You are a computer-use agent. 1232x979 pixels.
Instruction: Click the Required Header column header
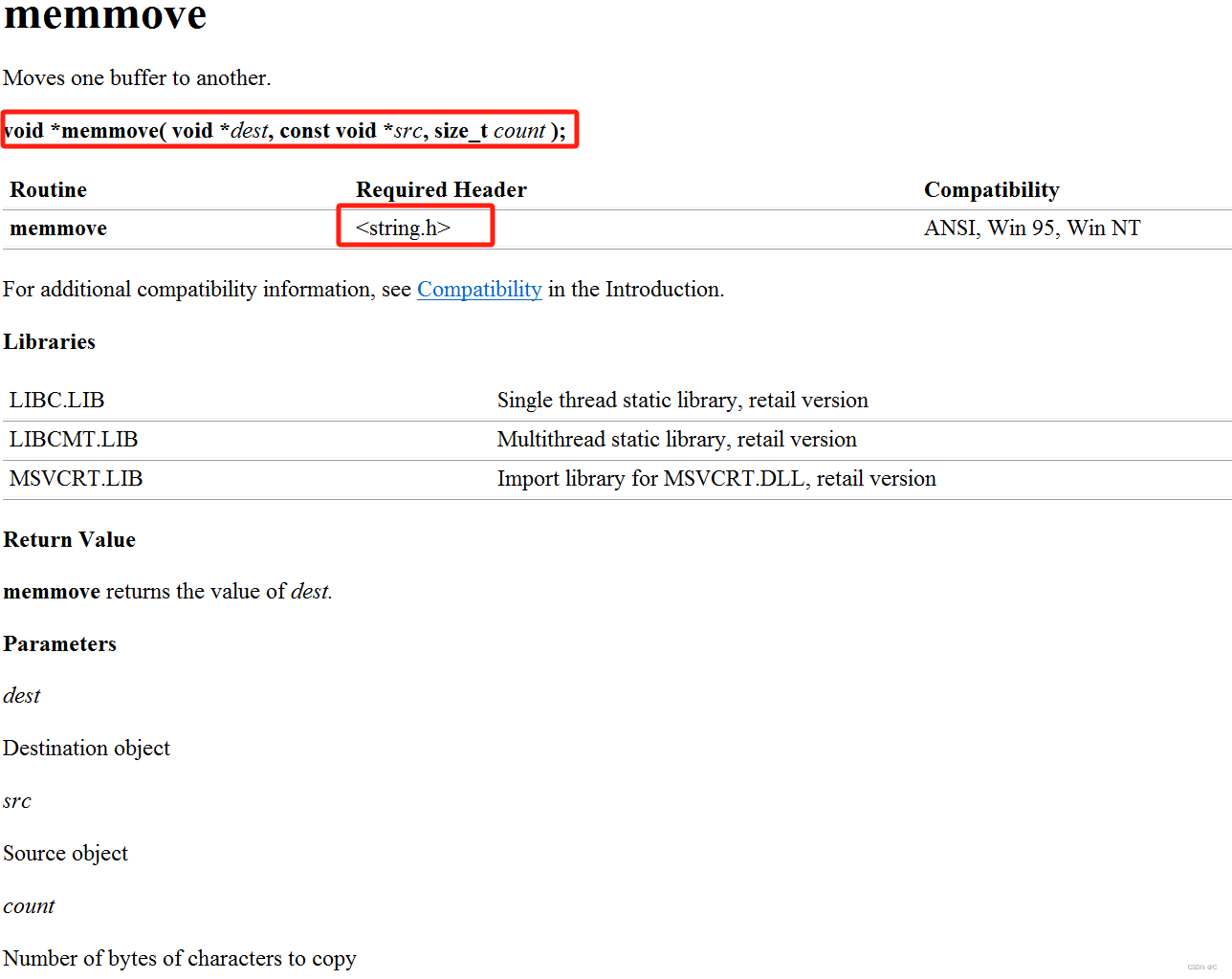[x=441, y=189]
